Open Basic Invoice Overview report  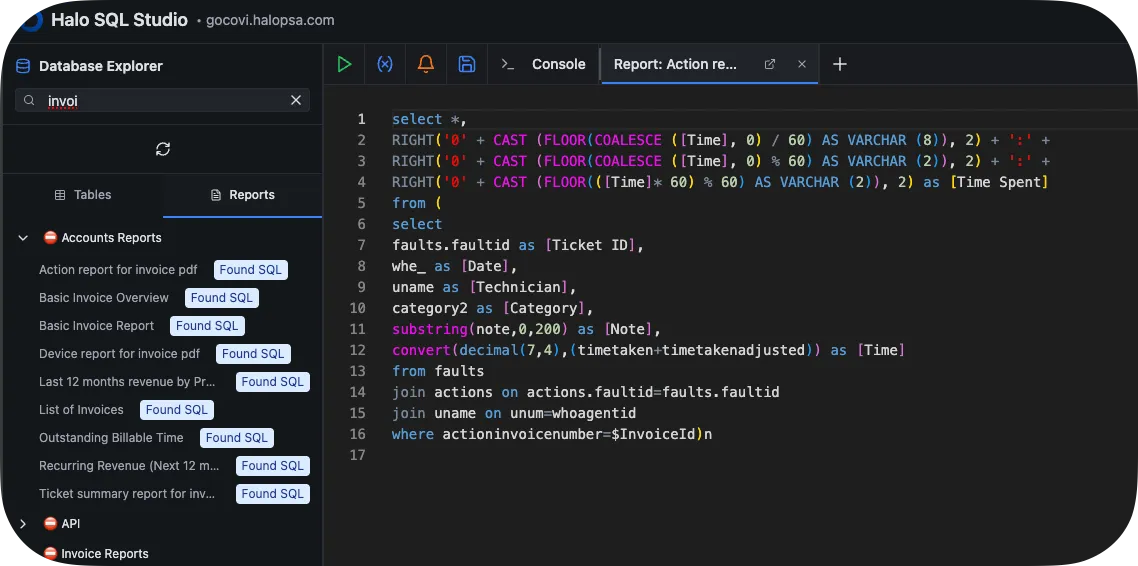104,298
